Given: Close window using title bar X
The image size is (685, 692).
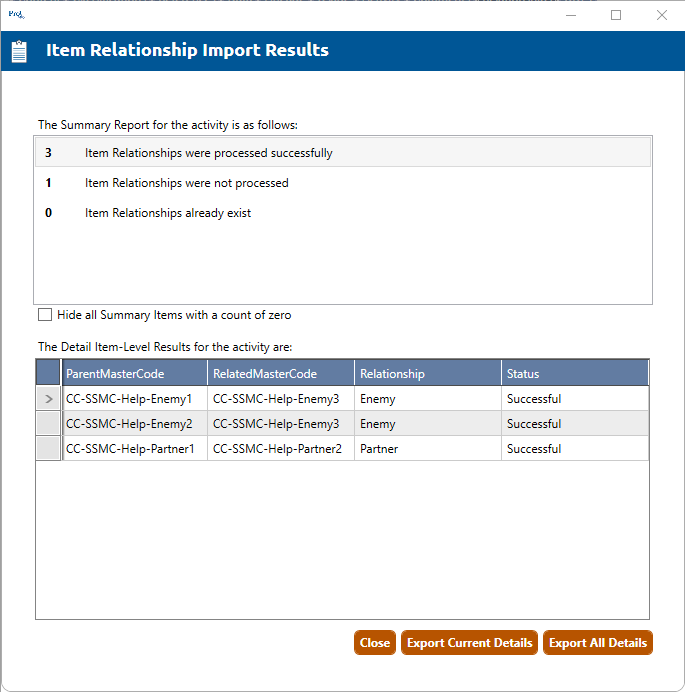Looking at the screenshot, I should tap(661, 15).
